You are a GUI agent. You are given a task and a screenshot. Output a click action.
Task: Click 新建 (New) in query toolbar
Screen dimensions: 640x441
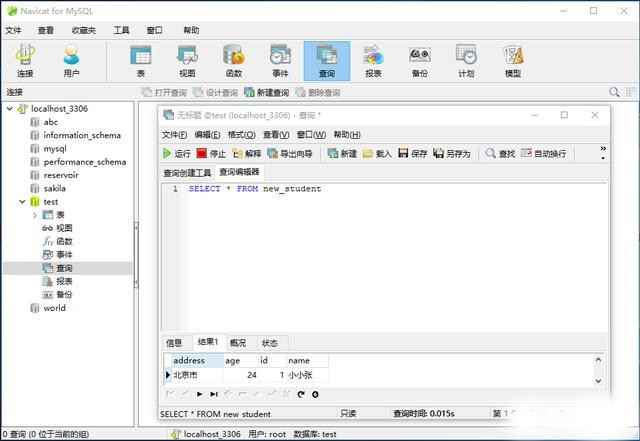342,154
